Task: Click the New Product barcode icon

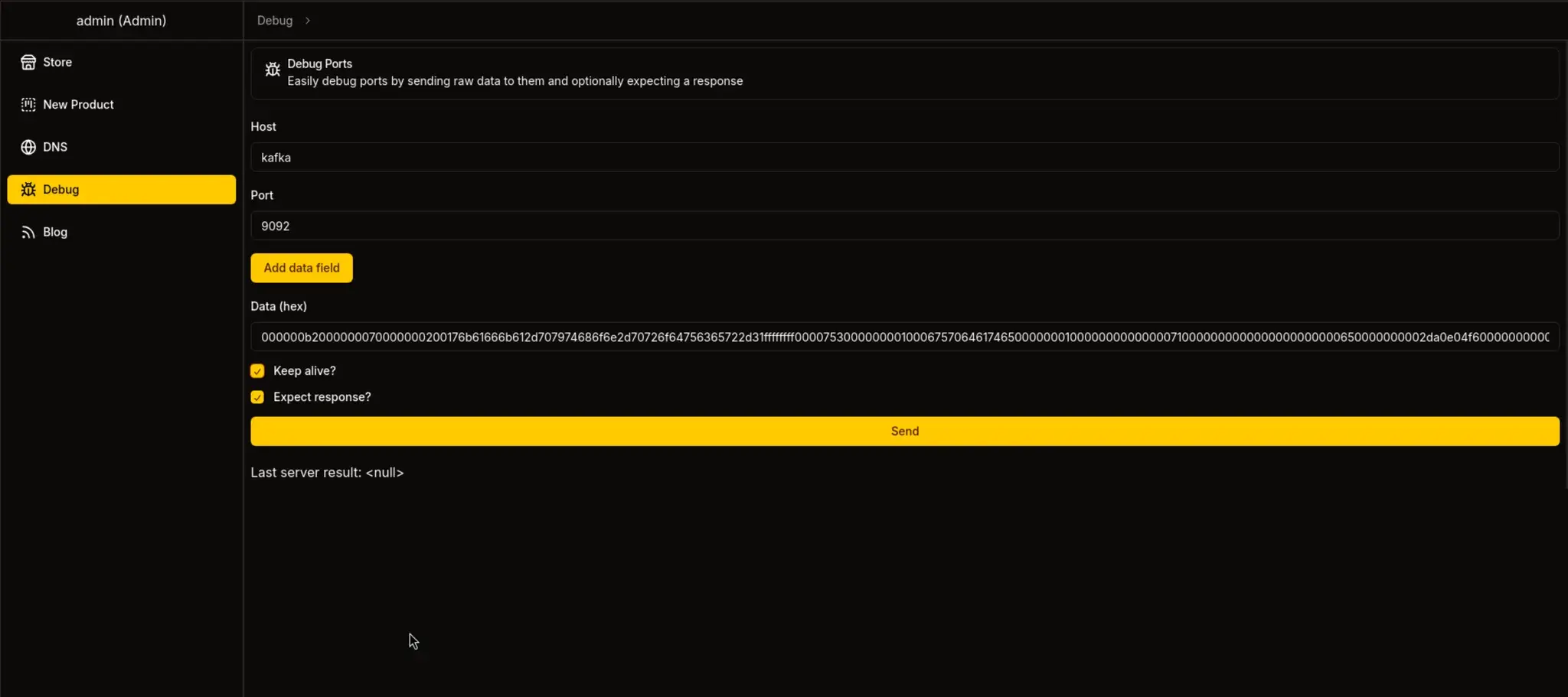Action: [28, 105]
